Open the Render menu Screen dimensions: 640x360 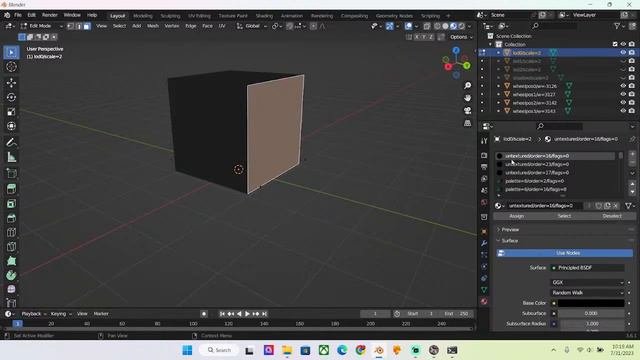pos(50,15)
